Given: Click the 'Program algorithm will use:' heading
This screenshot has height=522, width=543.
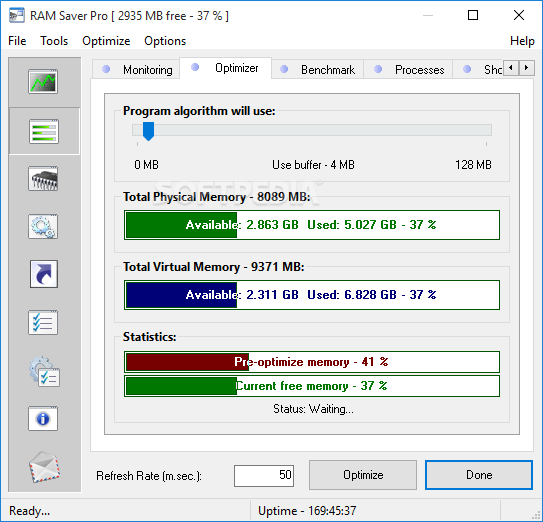Looking at the screenshot, I should (199, 111).
